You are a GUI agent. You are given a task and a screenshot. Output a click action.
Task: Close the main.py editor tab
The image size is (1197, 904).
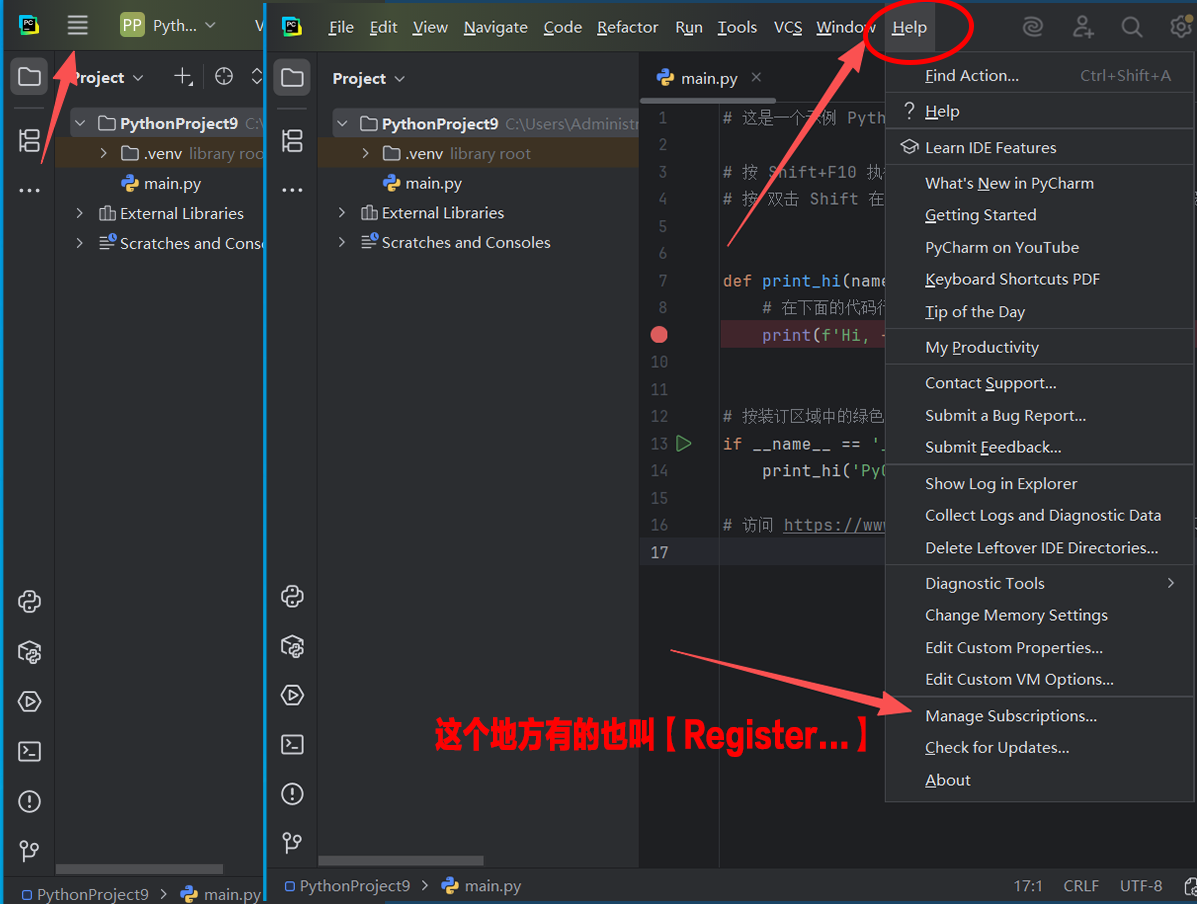(x=756, y=77)
